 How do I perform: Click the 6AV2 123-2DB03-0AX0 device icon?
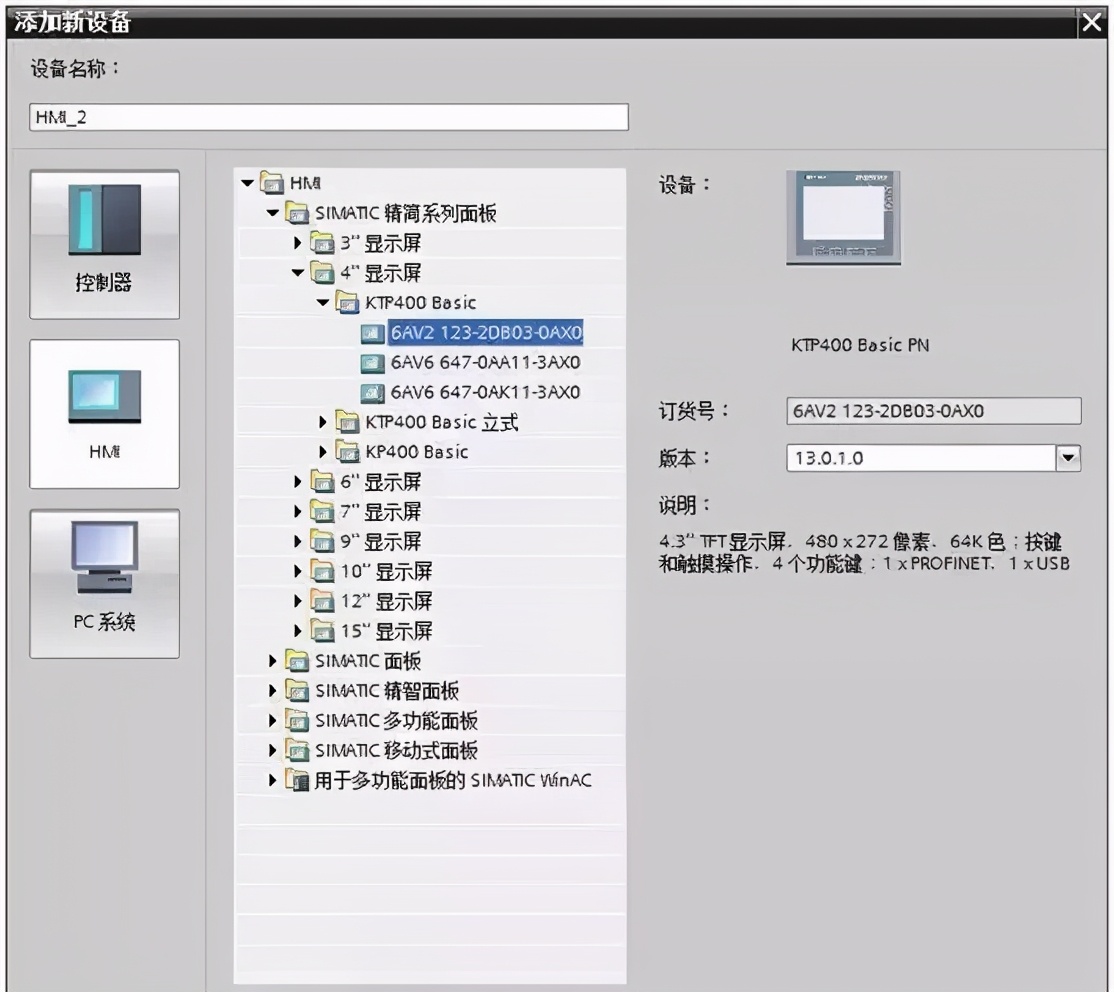pos(372,332)
